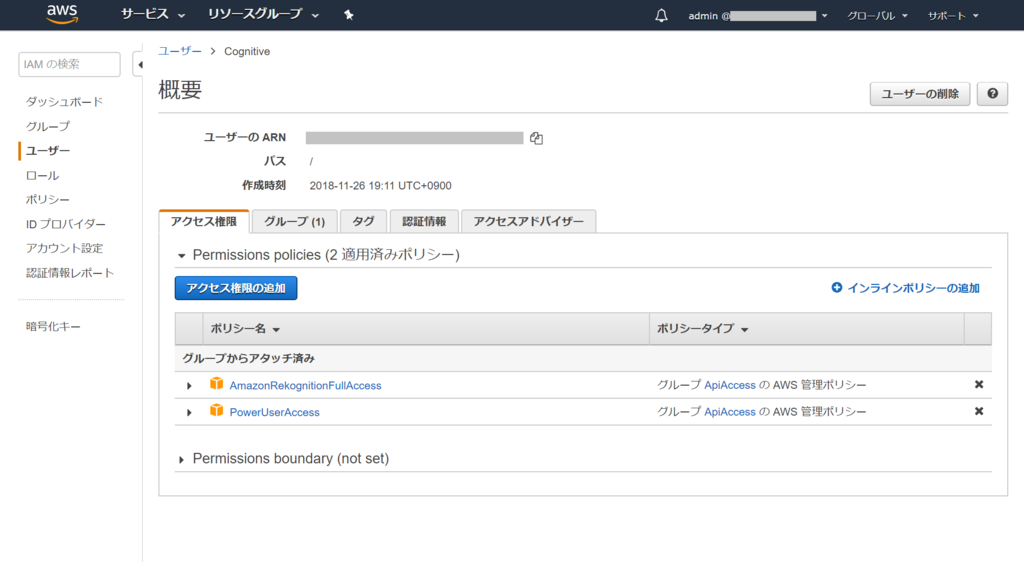Switch to the 認証情報 tab

424,221
